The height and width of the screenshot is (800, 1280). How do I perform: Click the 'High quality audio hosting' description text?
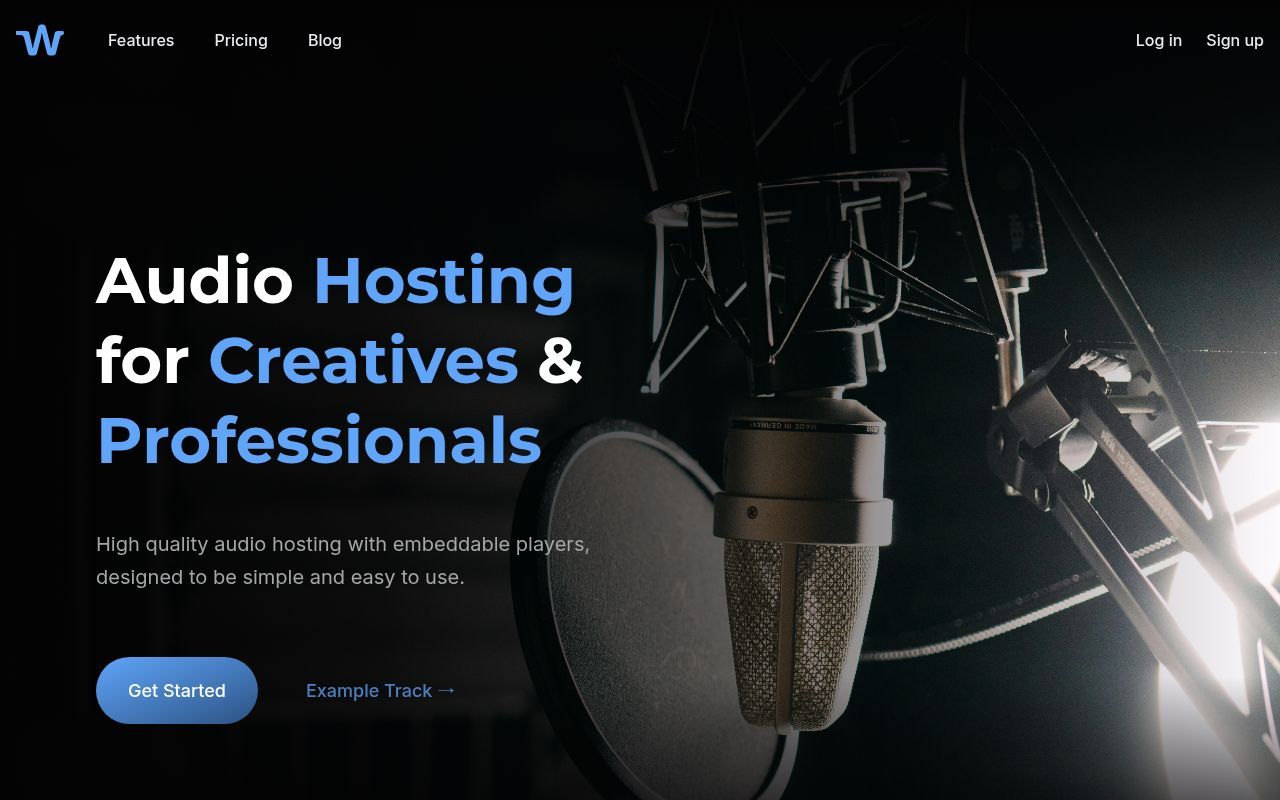343,561
